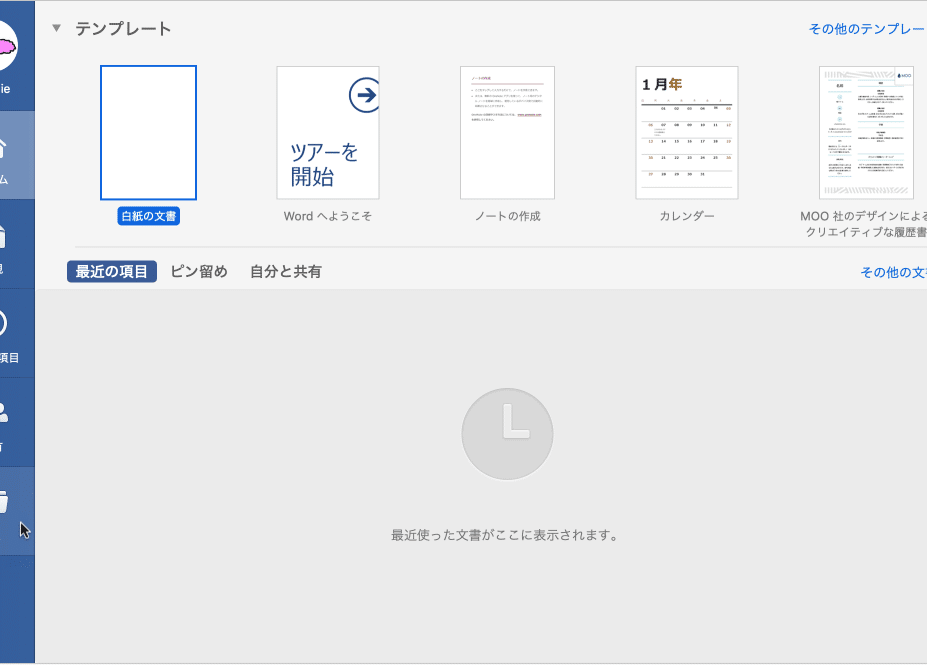Click the arrow icon on tour template
The width and height of the screenshot is (927, 665).
(364, 95)
